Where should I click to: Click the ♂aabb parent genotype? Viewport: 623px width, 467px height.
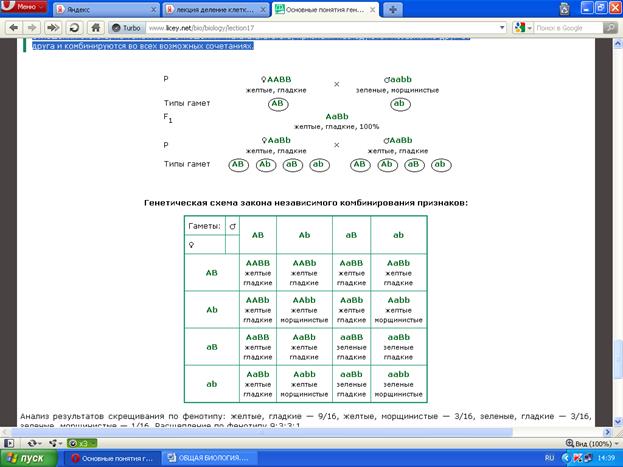coord(398,79)
